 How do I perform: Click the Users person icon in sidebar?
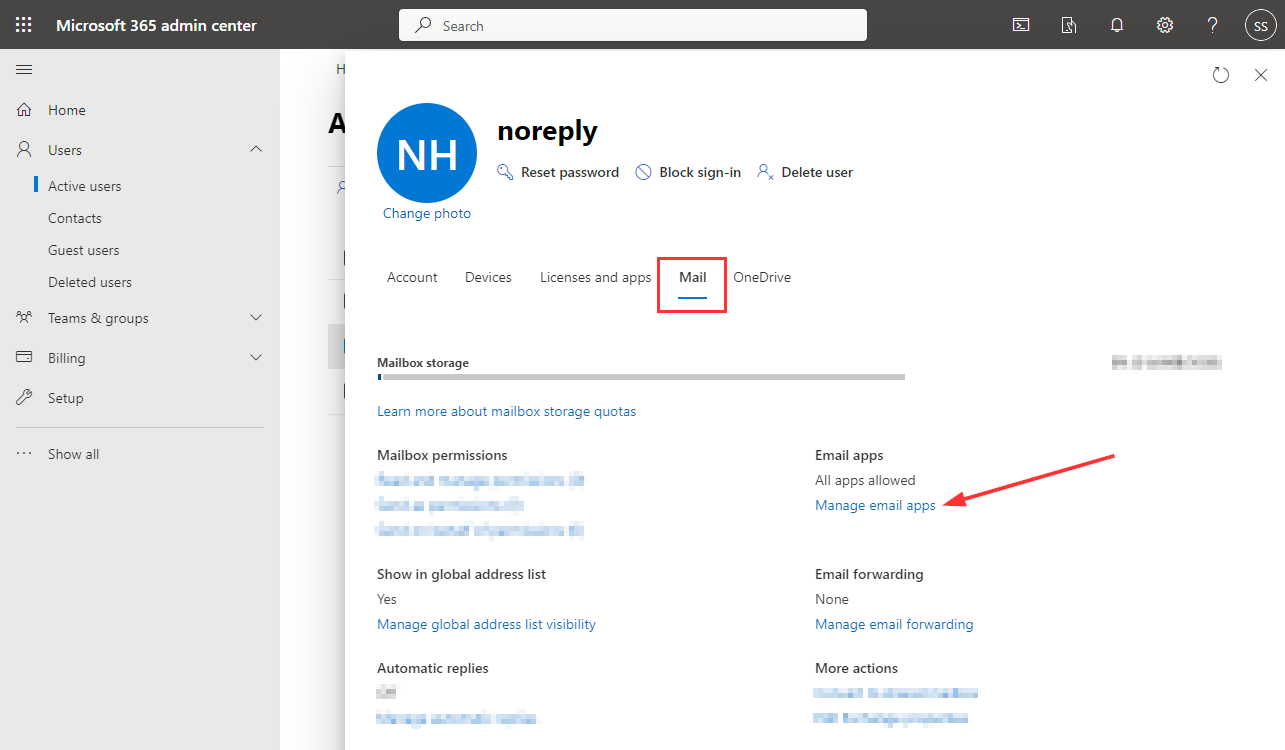click(25, 150)
